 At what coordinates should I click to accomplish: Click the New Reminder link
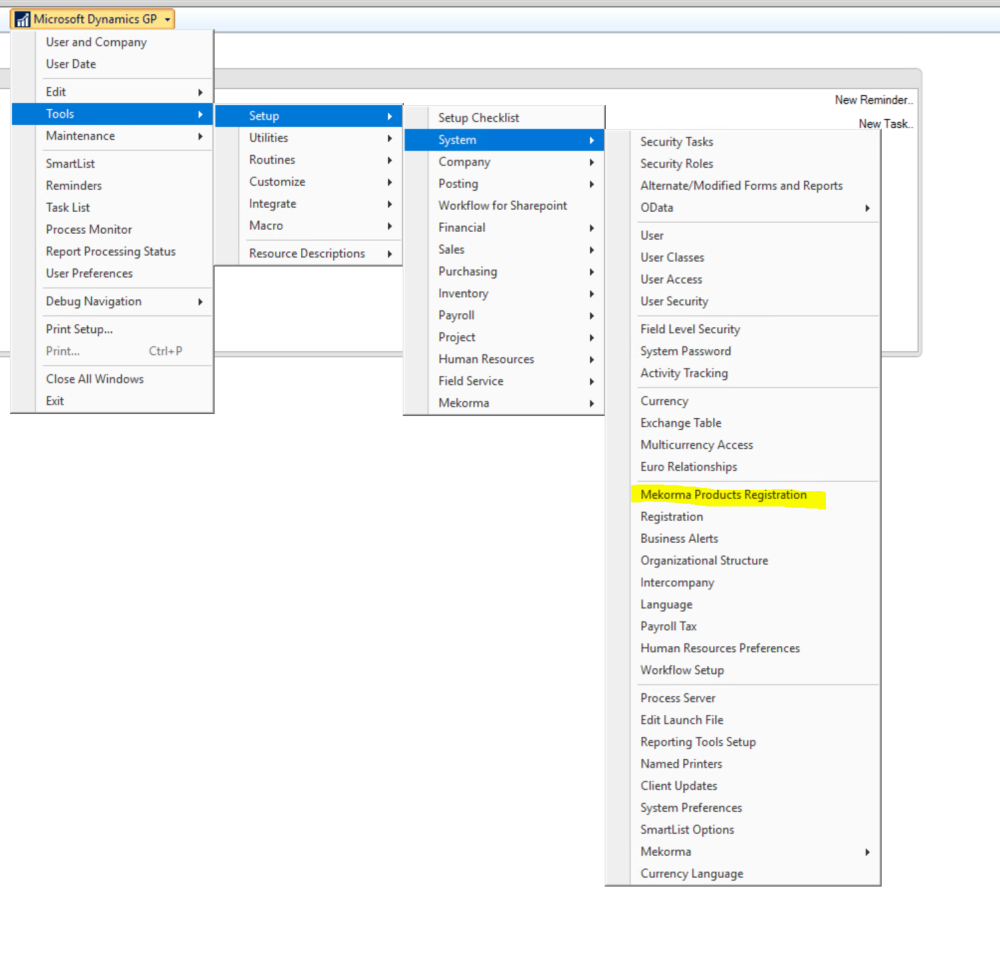[874, 100]
